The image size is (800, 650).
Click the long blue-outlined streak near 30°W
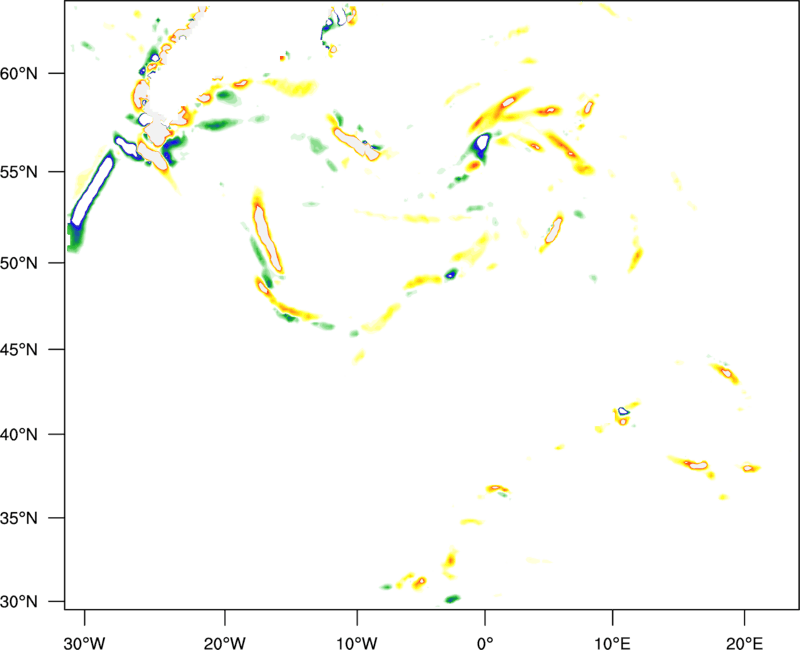(x=93, y=191)
